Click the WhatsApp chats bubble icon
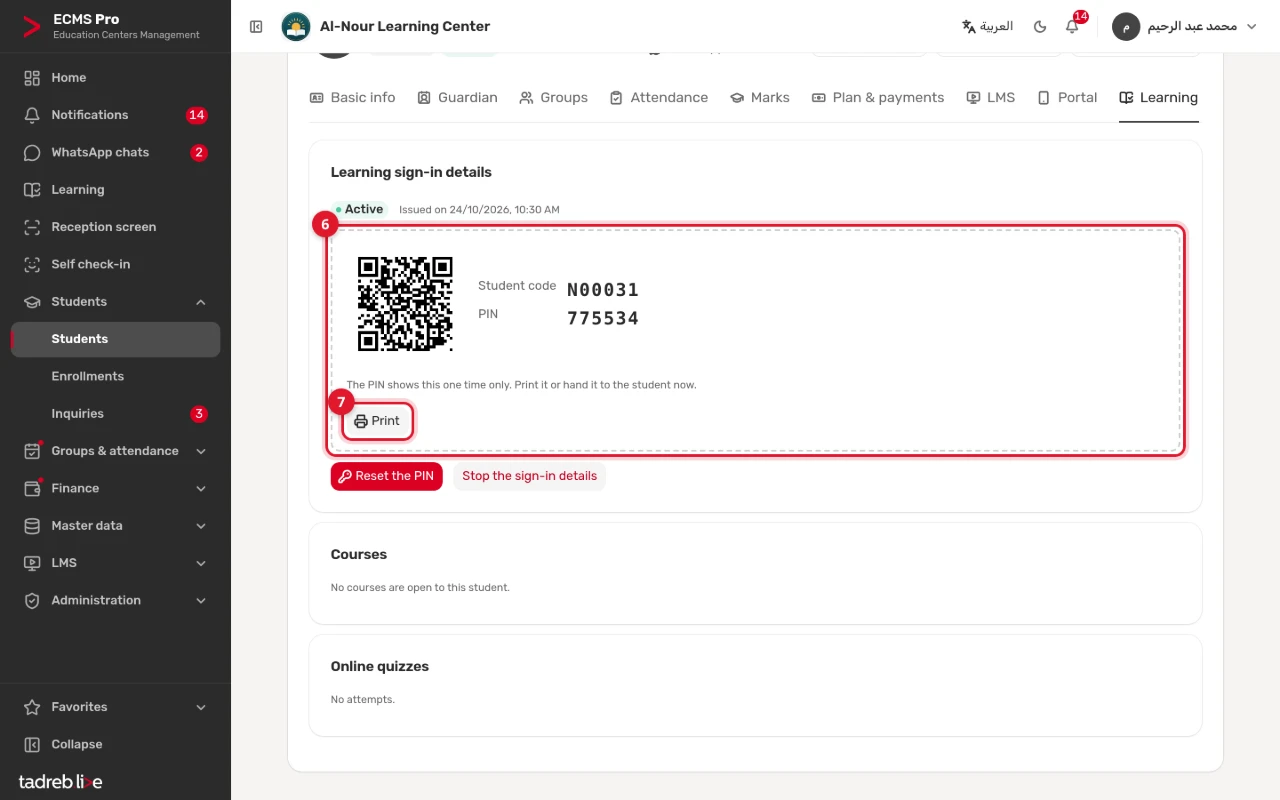 coord(32,153)
